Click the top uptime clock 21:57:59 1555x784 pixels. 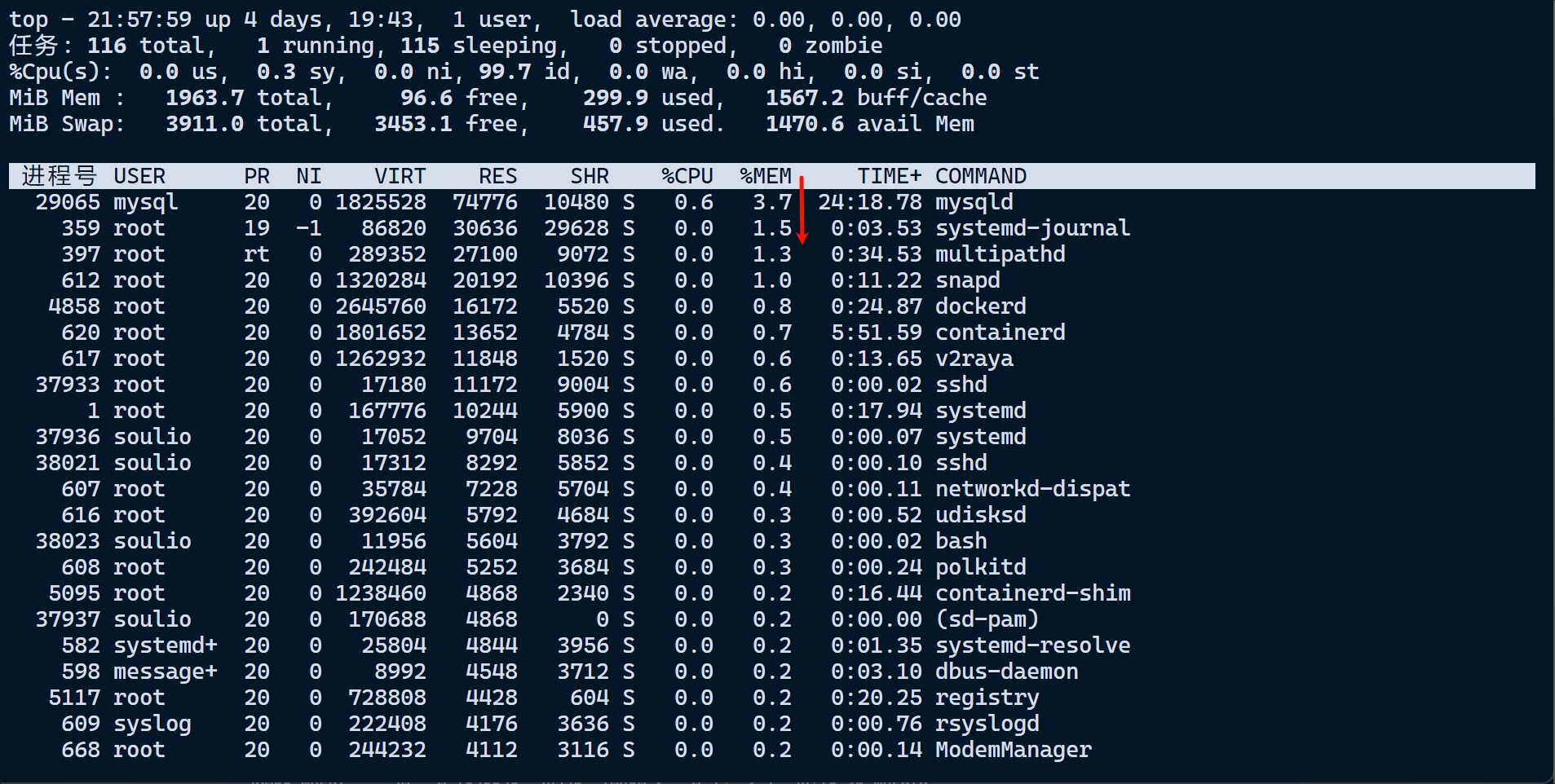[139, 20]
